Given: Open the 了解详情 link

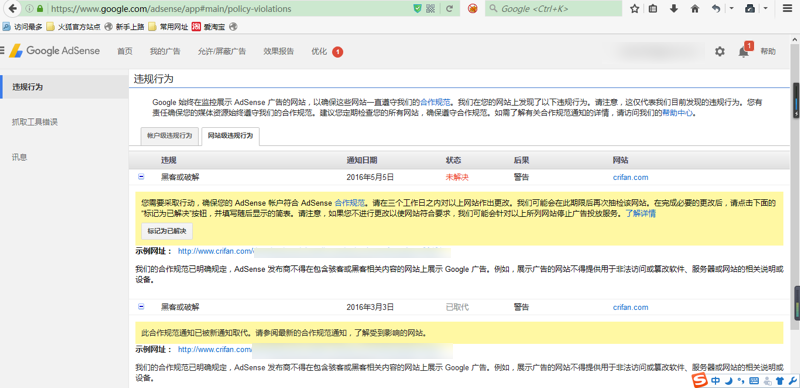Looking at the screenshot, I should [641, 213].
